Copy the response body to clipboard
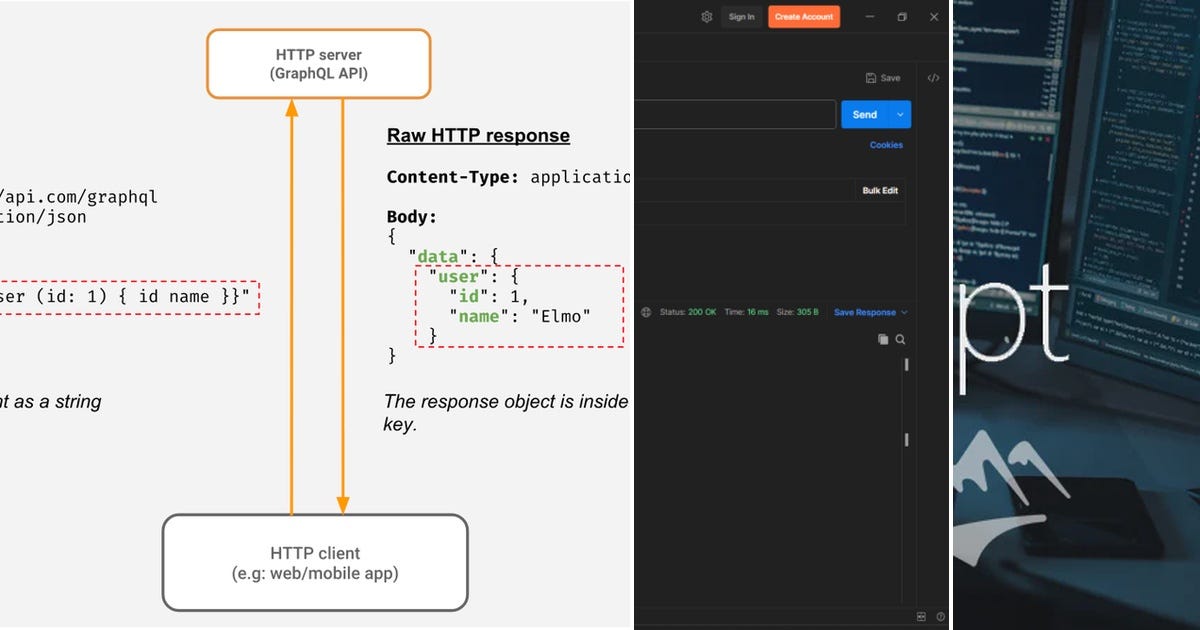This screenshot has width=1200, height=630. pos(883,339)
